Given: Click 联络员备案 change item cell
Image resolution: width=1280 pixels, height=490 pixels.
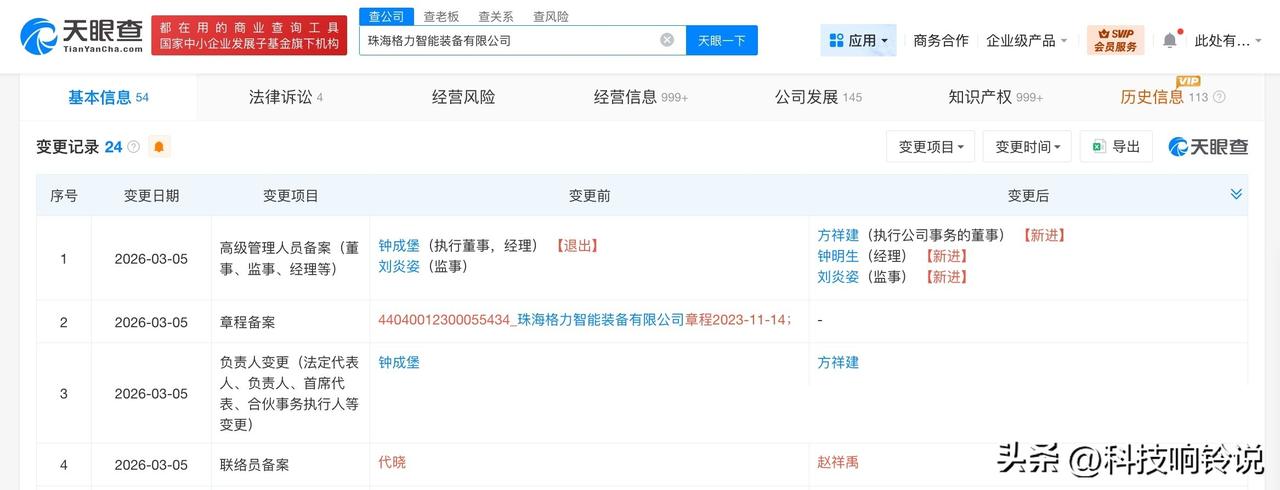Looking at the screenshot, I should (291, 465).
